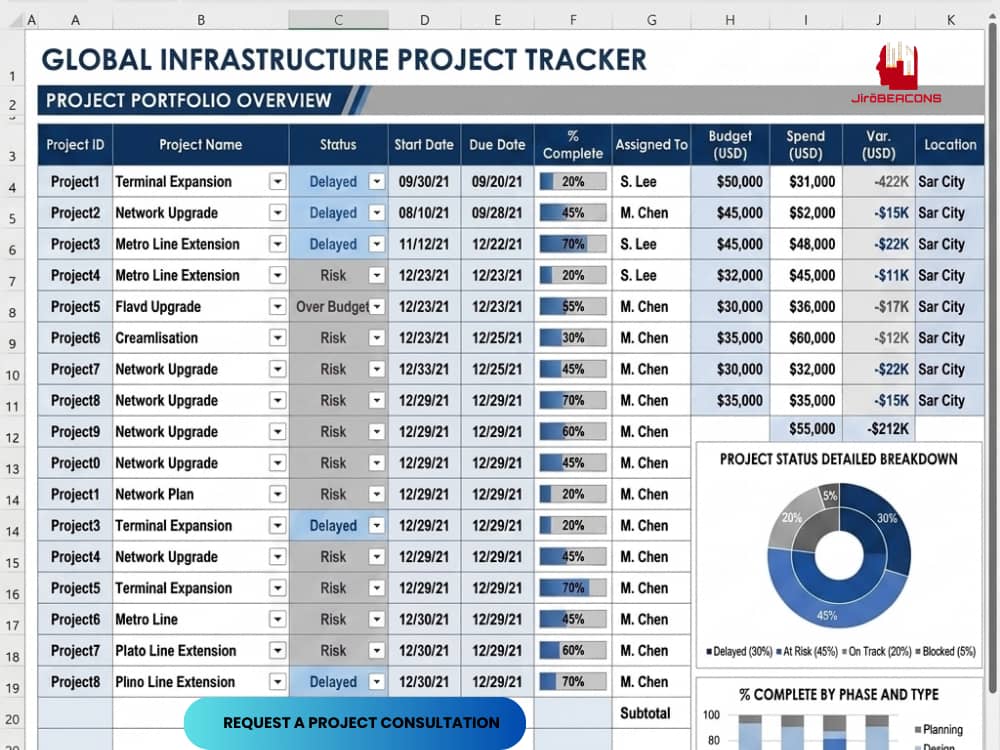Select the -422K variance cell
This screenshot has height=750, width=1000.
[x=879, y=182]
